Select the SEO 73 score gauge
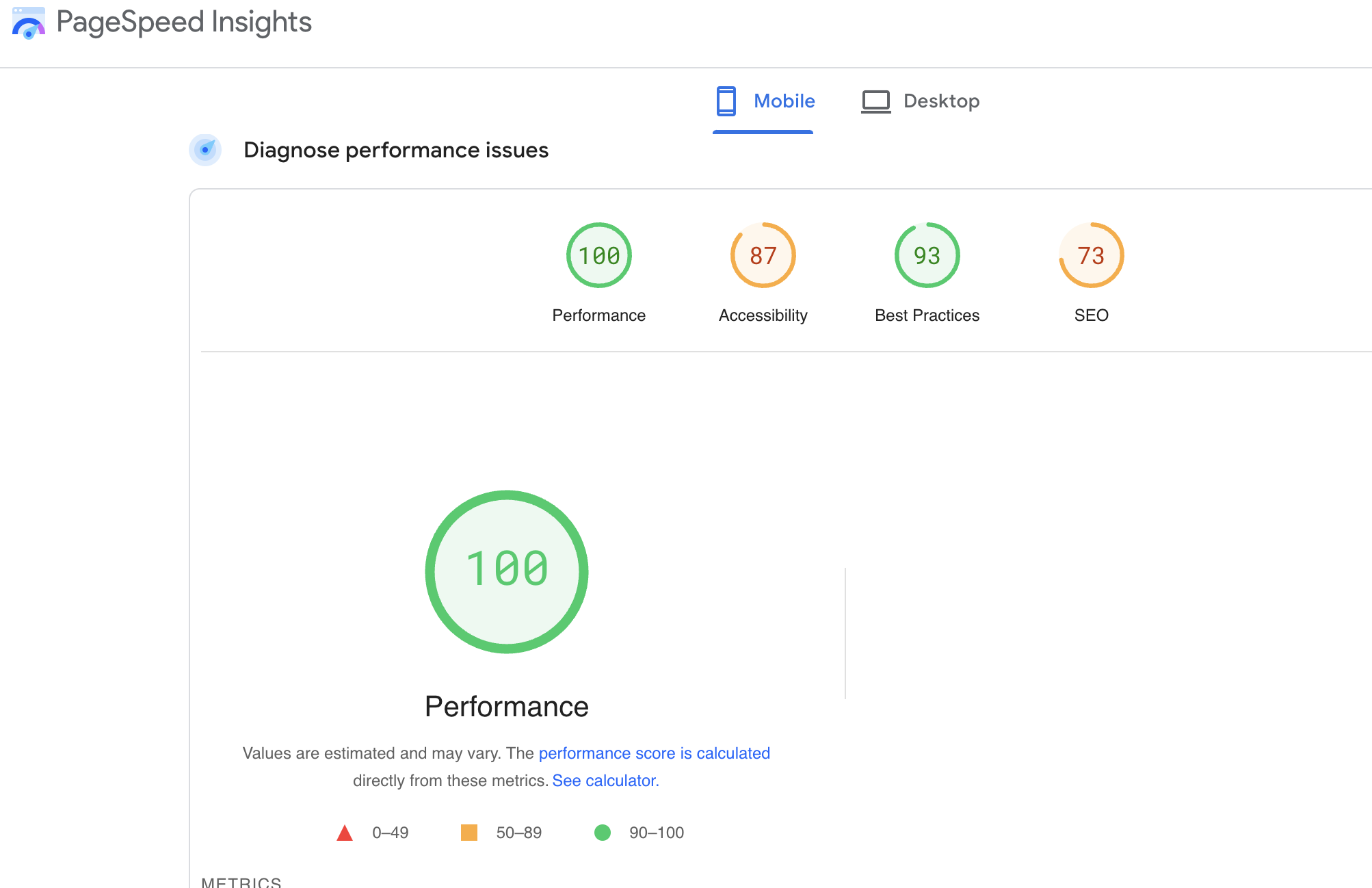 1091,255
